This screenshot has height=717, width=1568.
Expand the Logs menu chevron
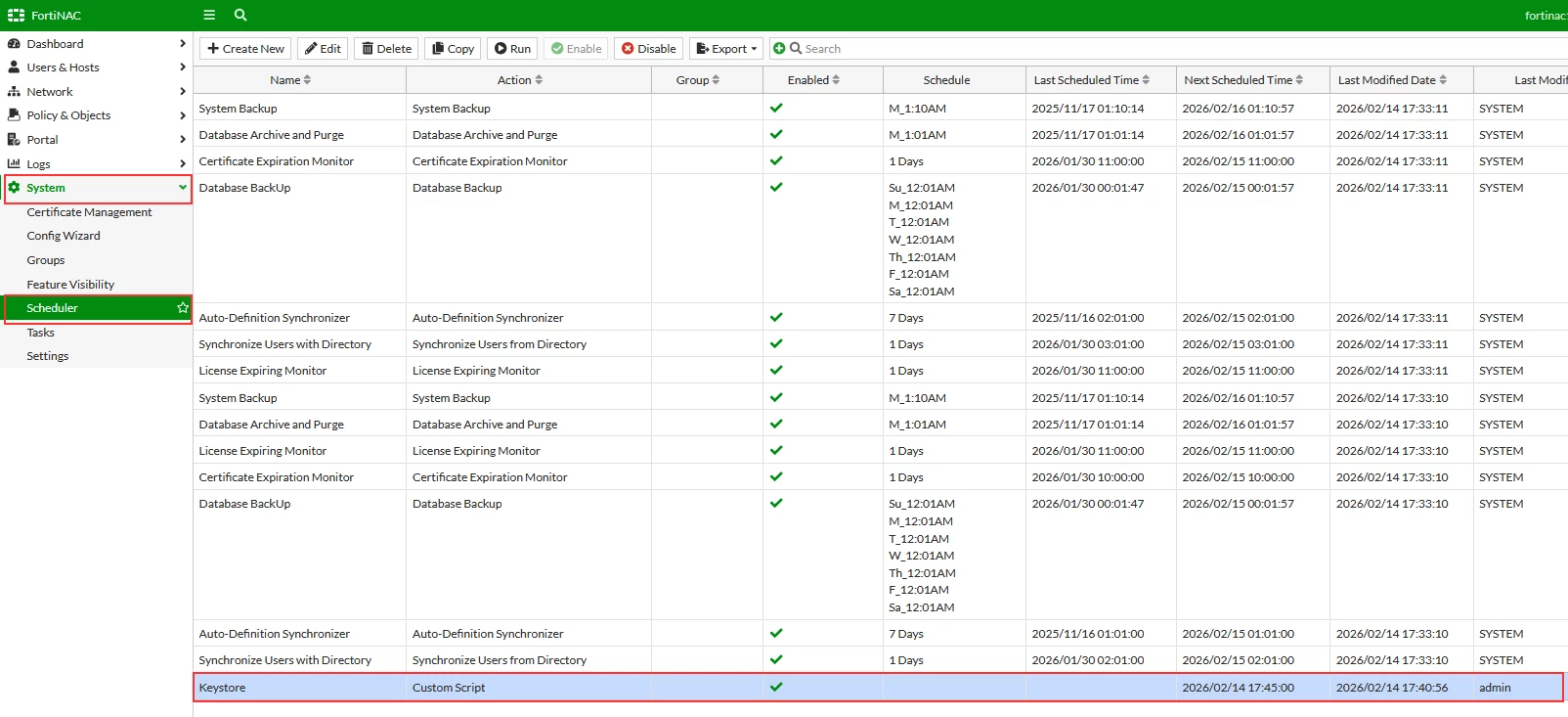(x=183, y=164)
